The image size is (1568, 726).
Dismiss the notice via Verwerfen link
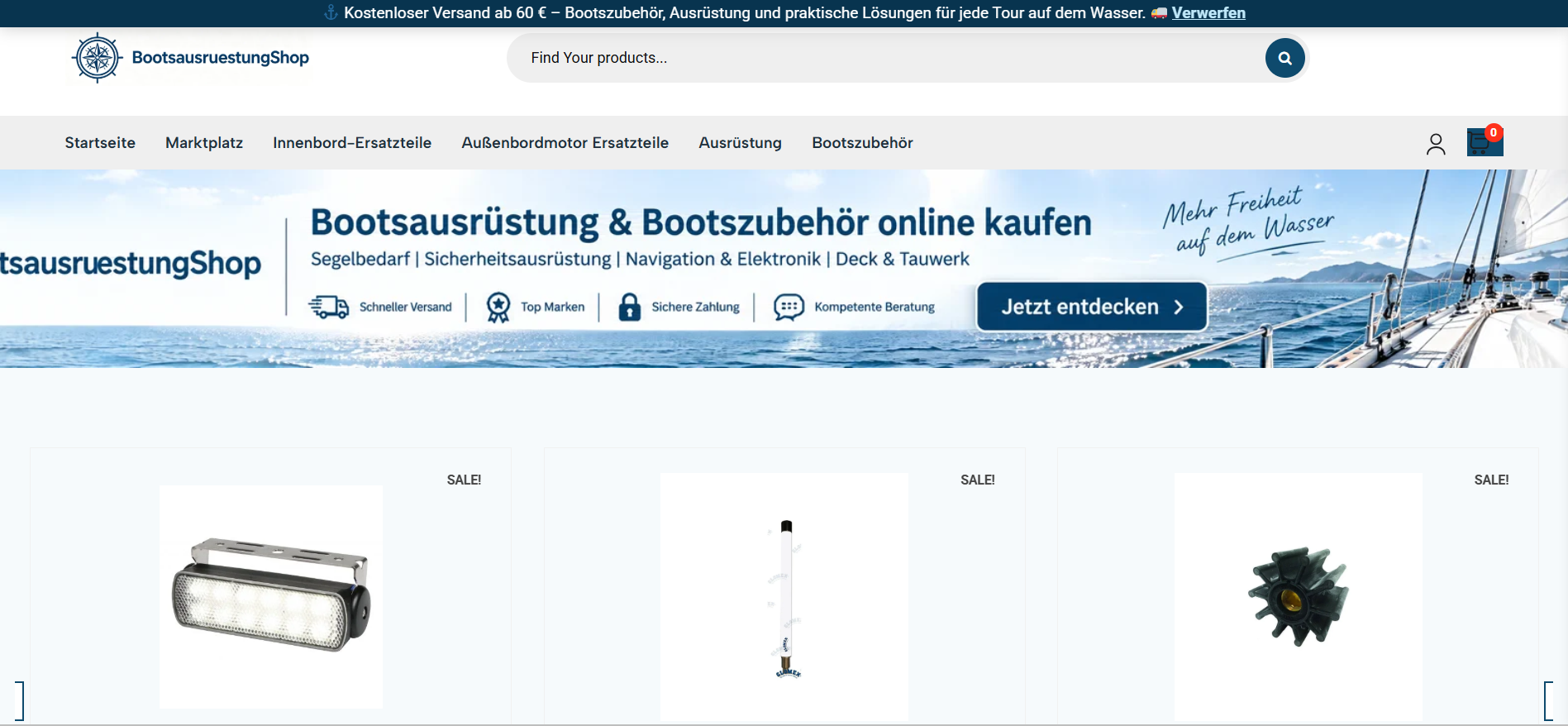click(x=1208, y=13)
